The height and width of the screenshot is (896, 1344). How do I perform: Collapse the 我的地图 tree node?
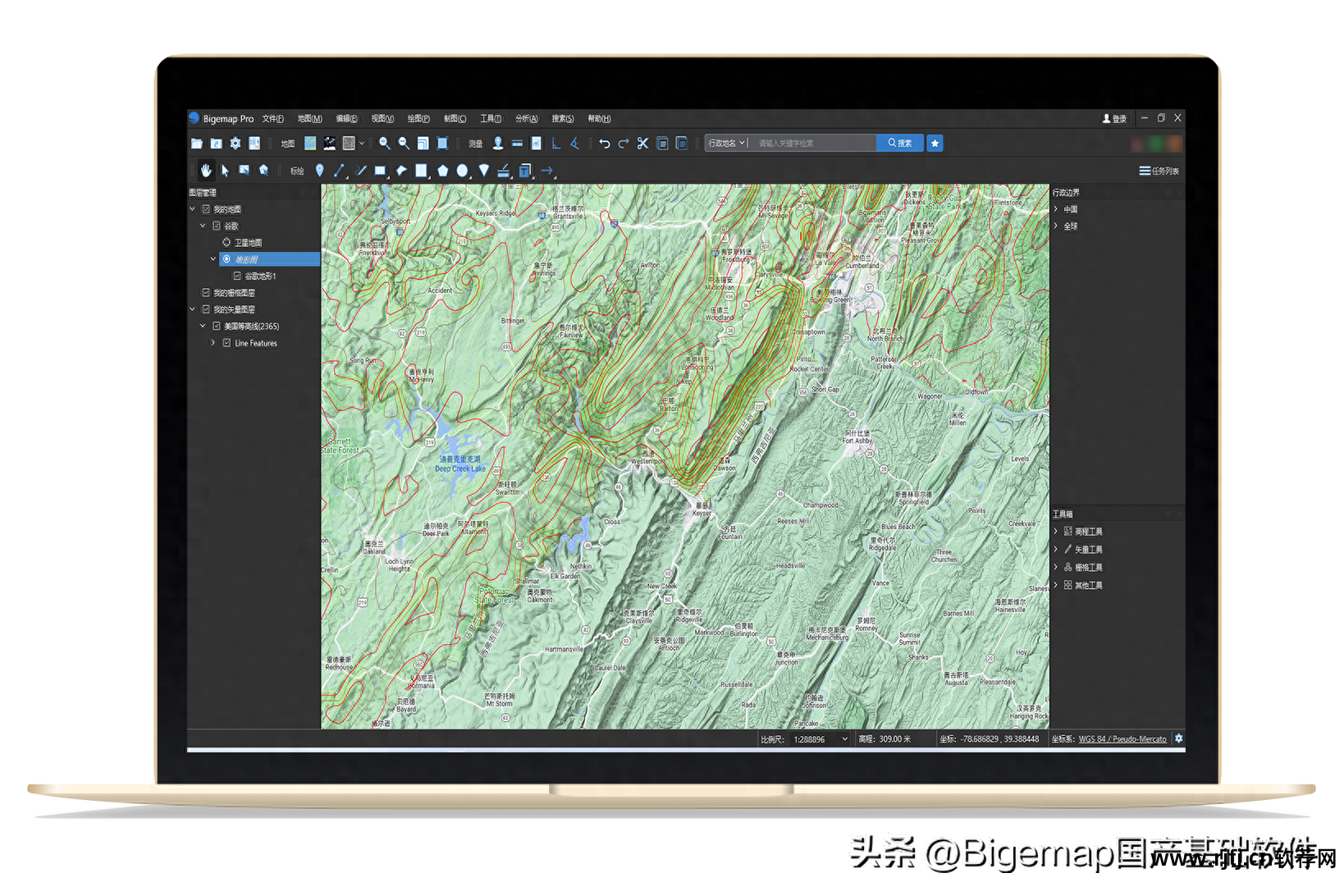(x=193, y=209)
